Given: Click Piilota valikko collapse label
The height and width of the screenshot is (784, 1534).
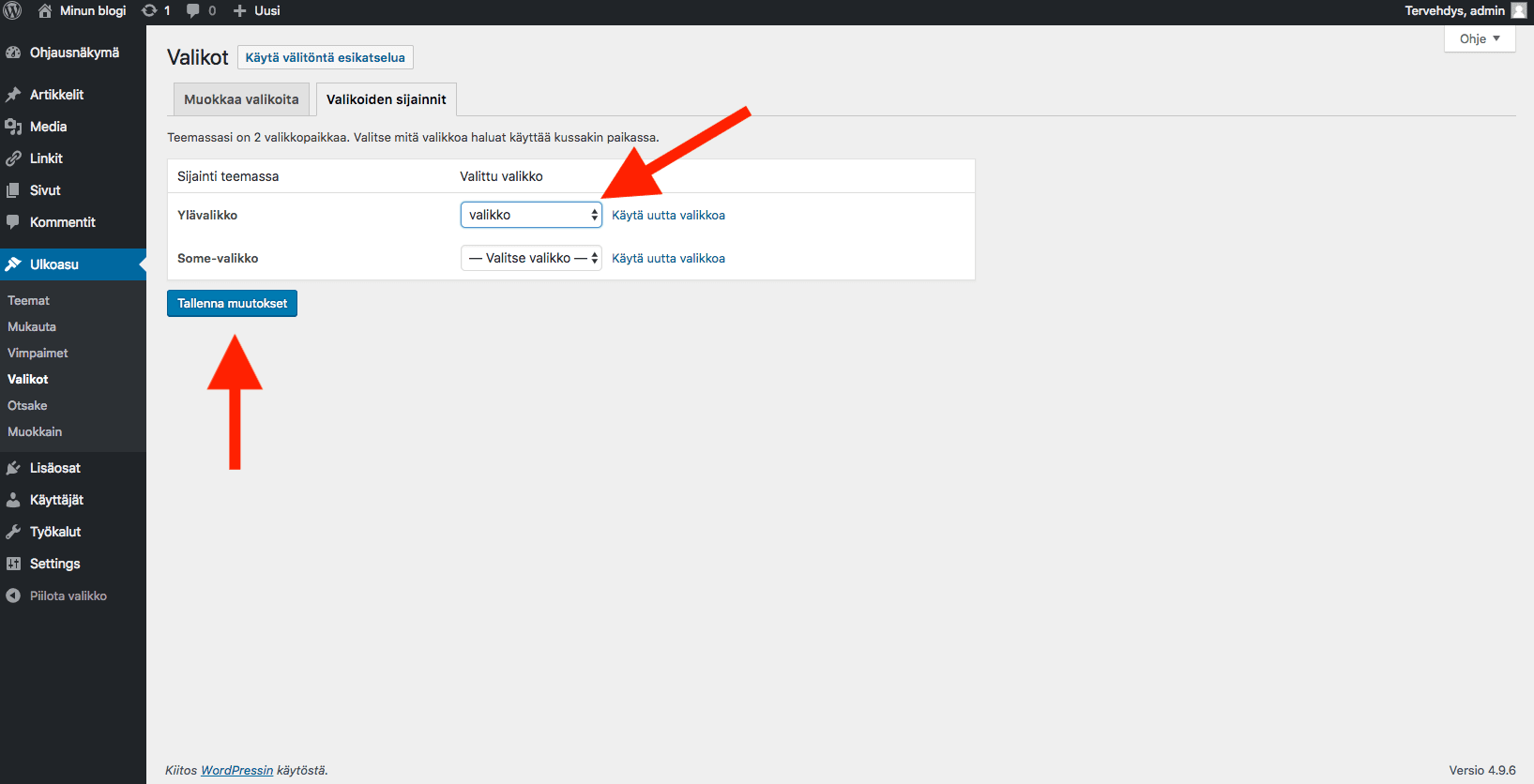Looking at the screenshot, I should click(68, 596).
